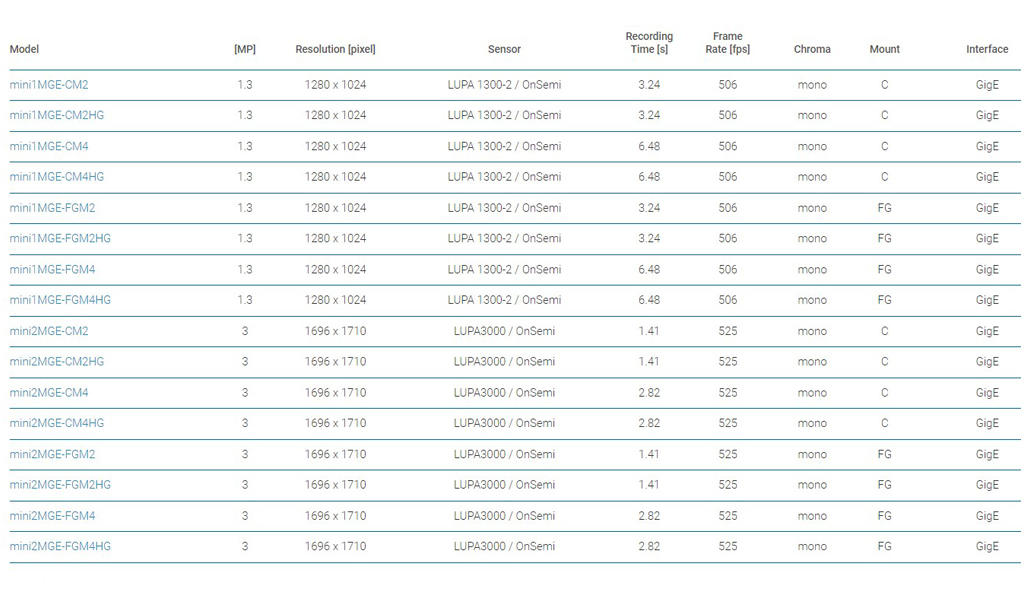Select the 2.82 recording time in mini2MGE-FGM4HG row

click(x=649, y=546)
